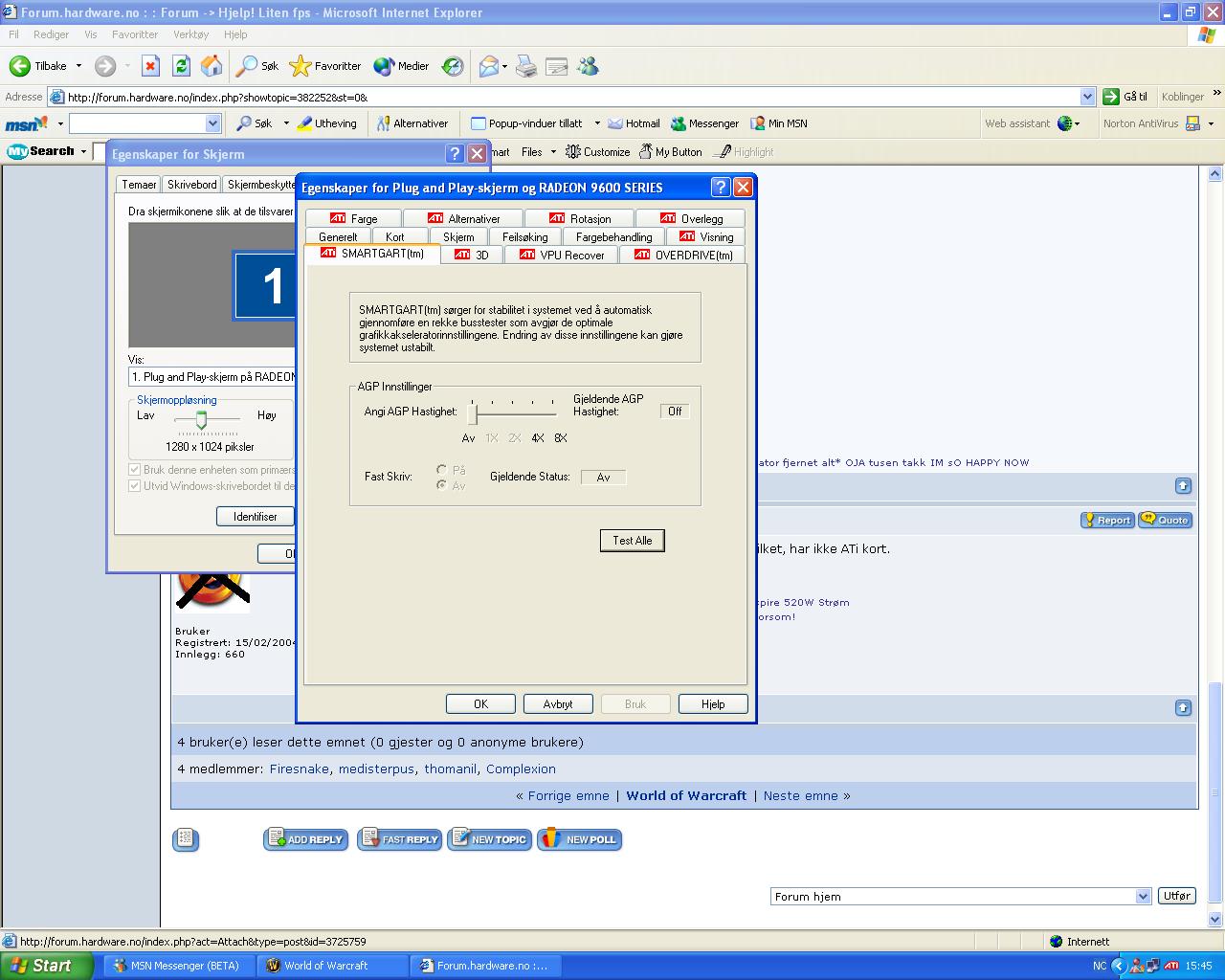Click the Customize gear button
The width and height of the screenshot is (1225, 980).
click(x=598, y=151)
